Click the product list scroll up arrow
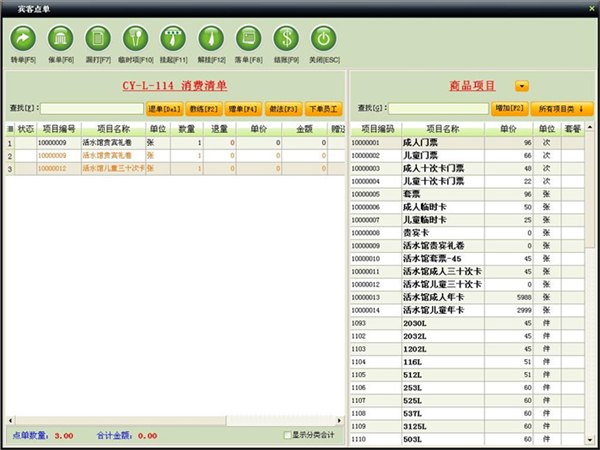 click(590, 127)
